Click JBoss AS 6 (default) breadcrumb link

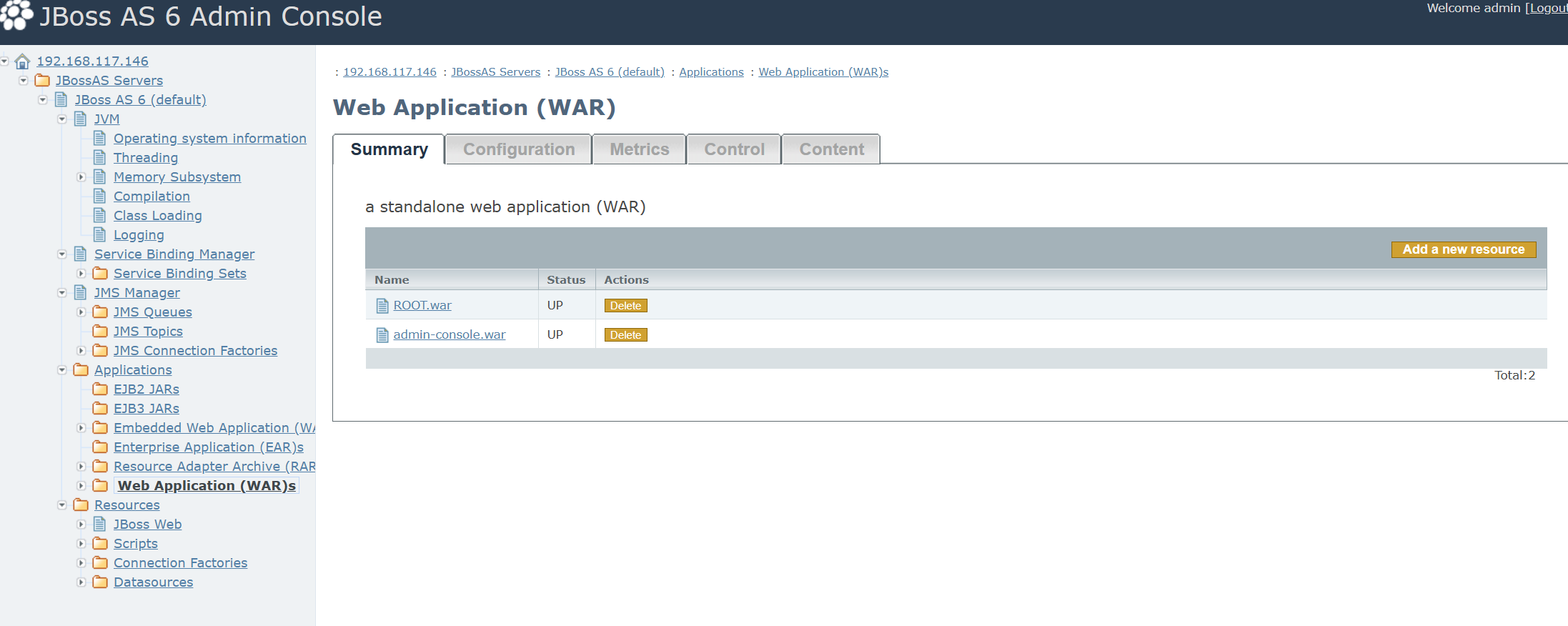click(x=610, y=72)
